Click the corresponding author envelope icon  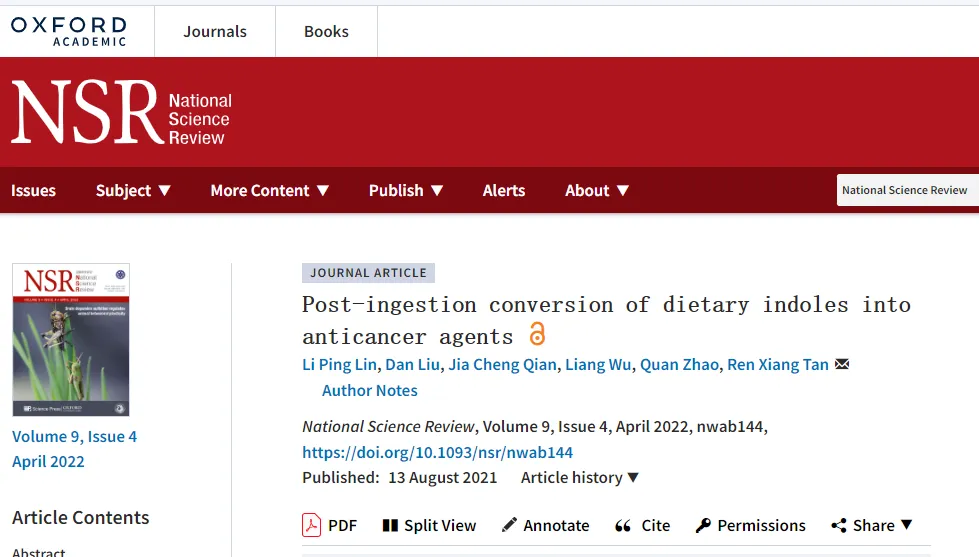pos(842,364)
